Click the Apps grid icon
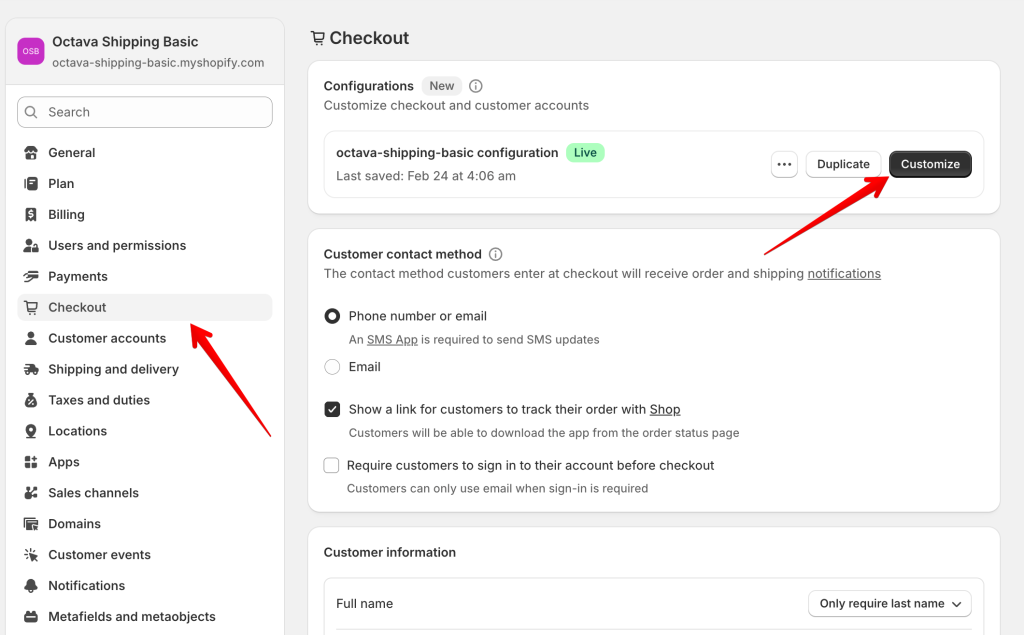 coord(30,463)
